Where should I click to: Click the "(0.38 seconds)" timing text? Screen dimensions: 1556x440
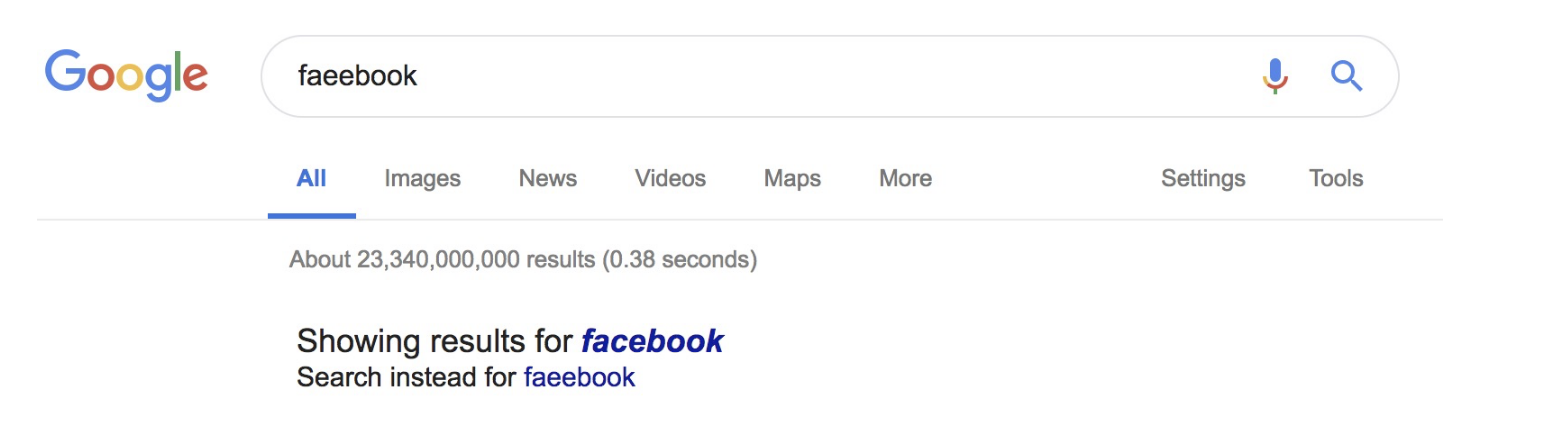[x=679, y=261]
